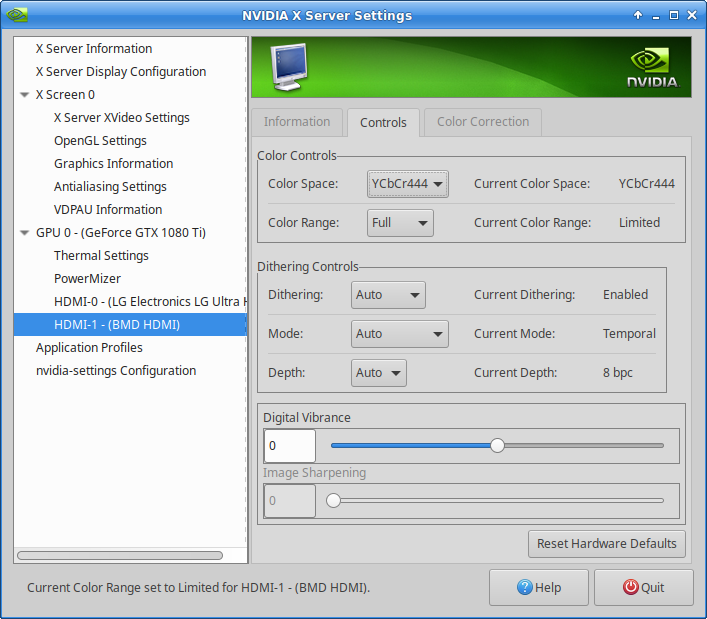Select Thermal Settings in the sidebar

coord(101,256)
